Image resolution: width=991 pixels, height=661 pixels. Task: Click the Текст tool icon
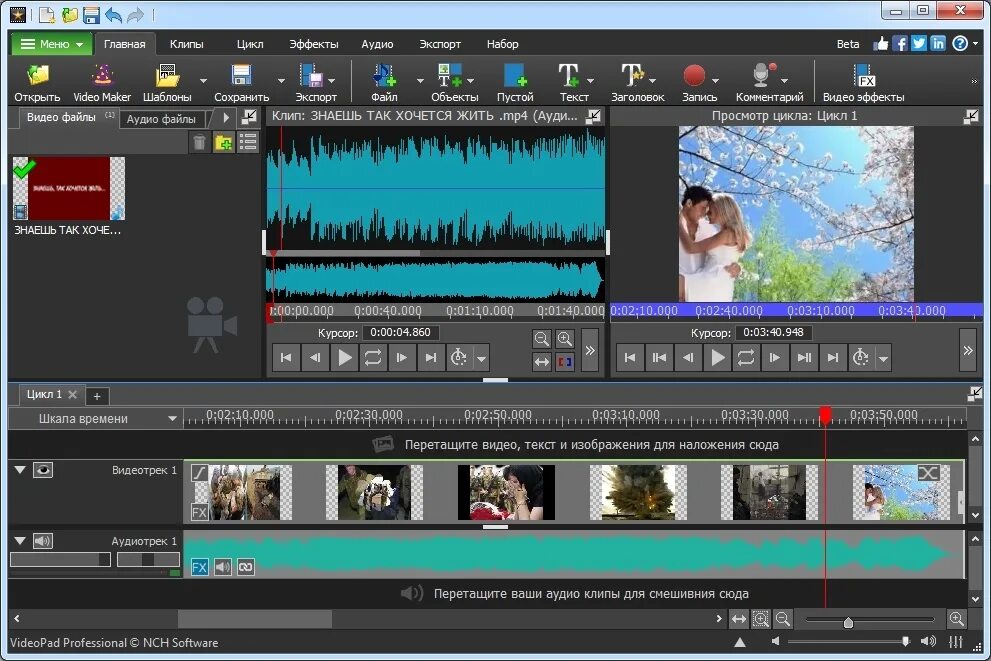pos(568,76)
